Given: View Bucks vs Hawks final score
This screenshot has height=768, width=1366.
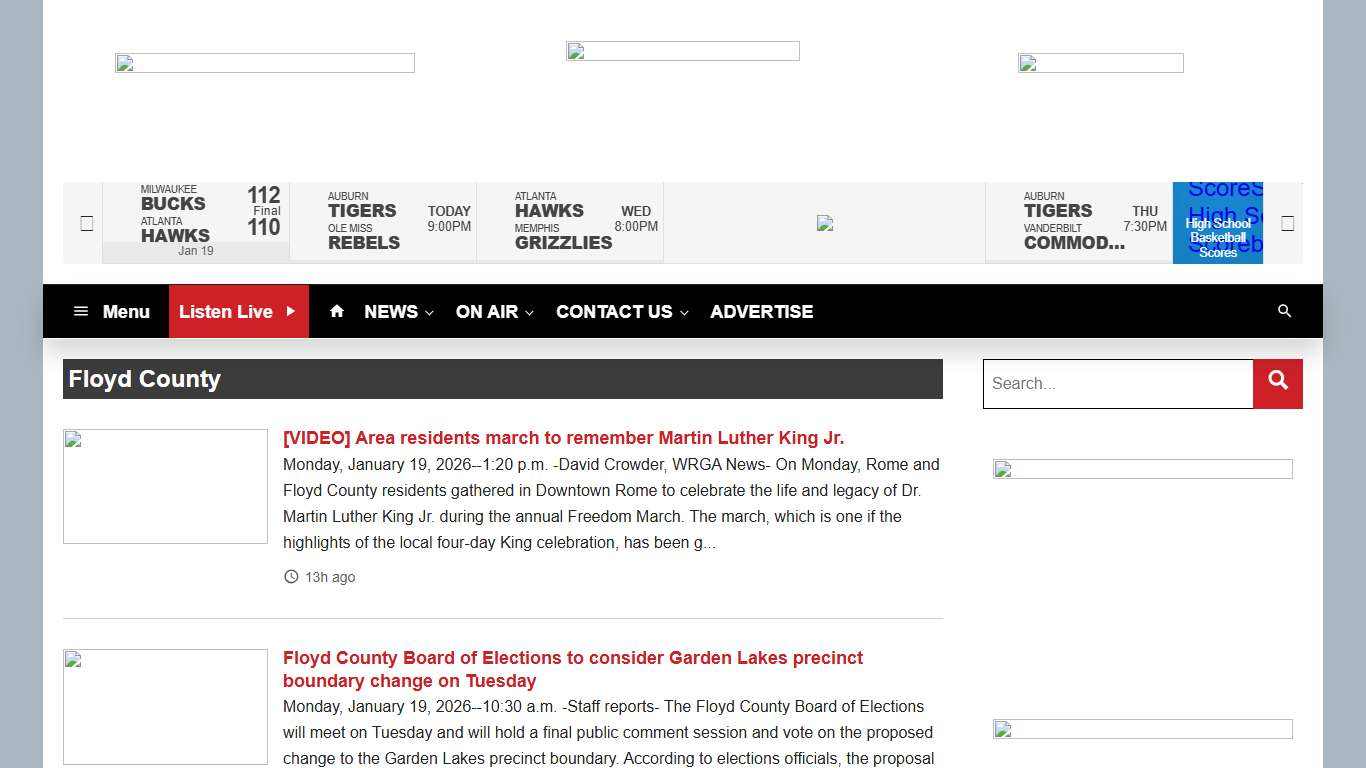Looking at the screenshot, I should pos(196,222).
